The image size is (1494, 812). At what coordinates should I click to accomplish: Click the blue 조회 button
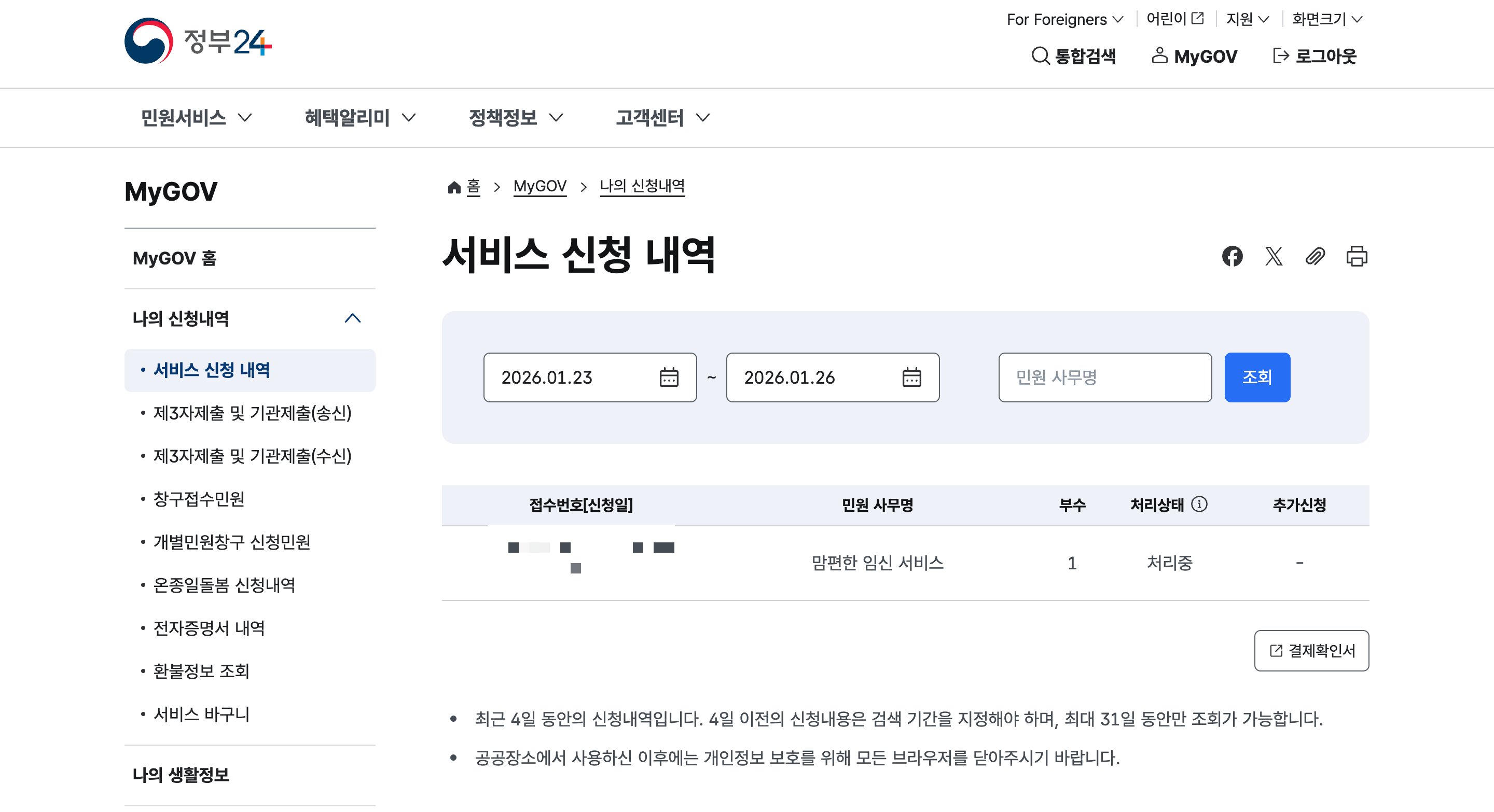click(x=1257, y=377)
